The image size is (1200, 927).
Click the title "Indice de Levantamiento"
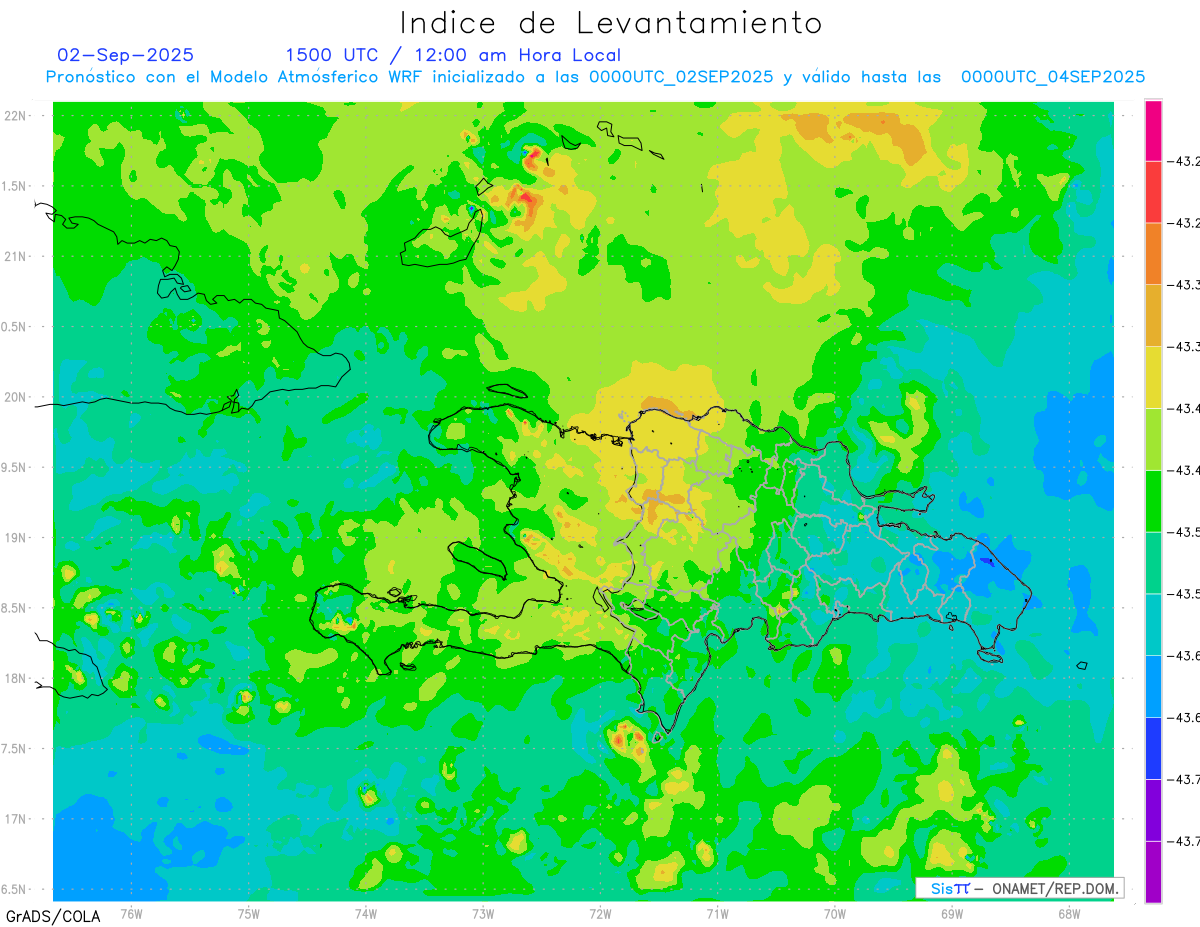tap(611, 23)
